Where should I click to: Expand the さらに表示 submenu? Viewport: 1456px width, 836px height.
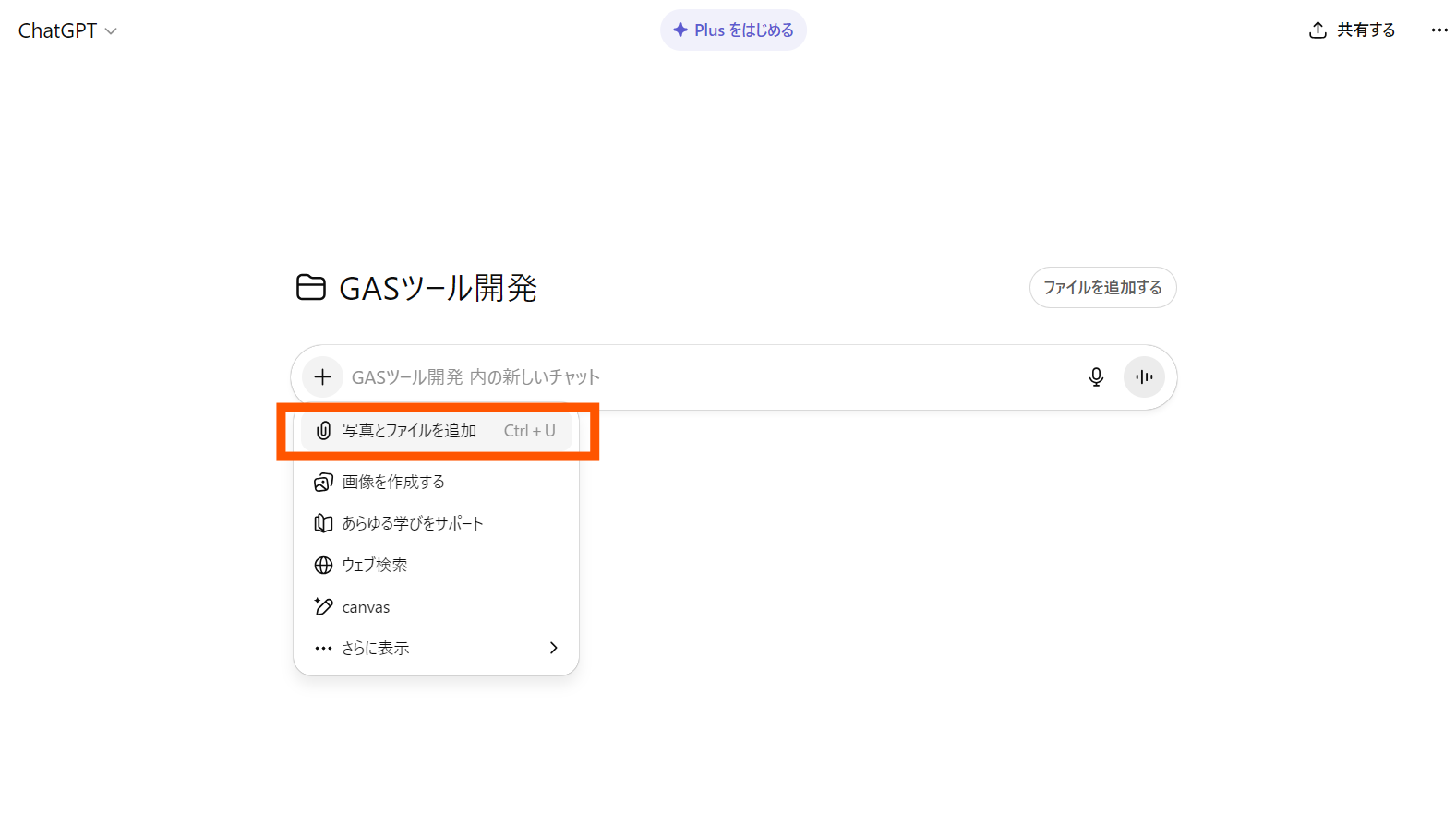436,649
